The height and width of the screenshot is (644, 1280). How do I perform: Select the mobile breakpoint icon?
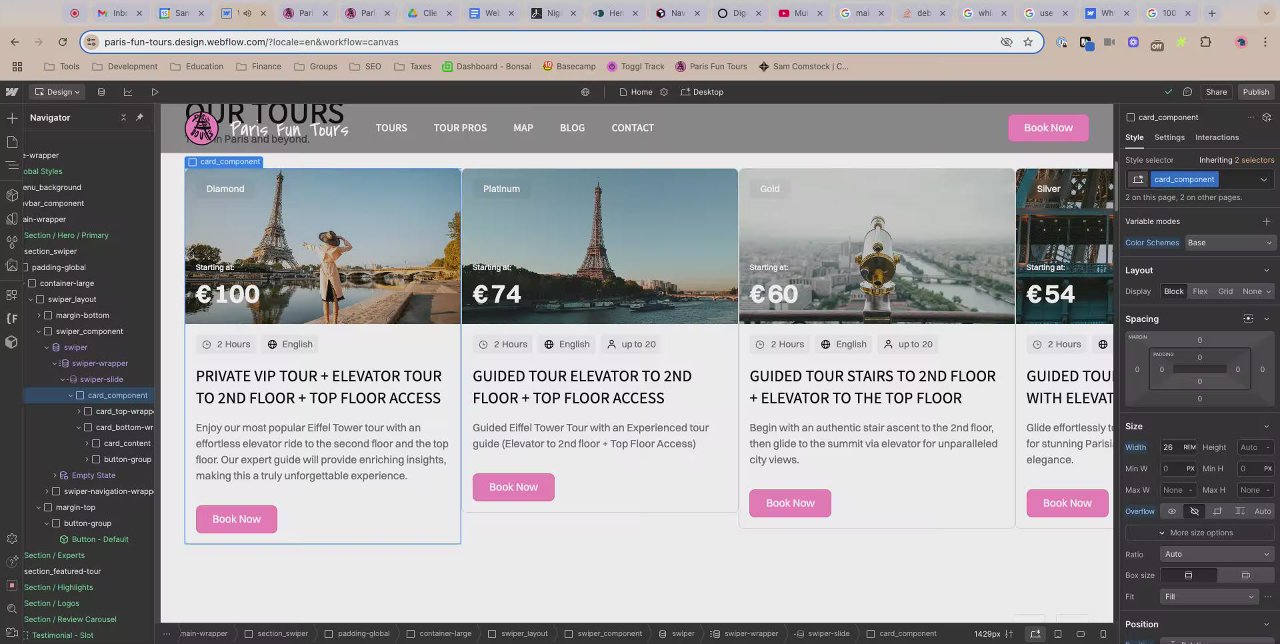(1103, 634)
